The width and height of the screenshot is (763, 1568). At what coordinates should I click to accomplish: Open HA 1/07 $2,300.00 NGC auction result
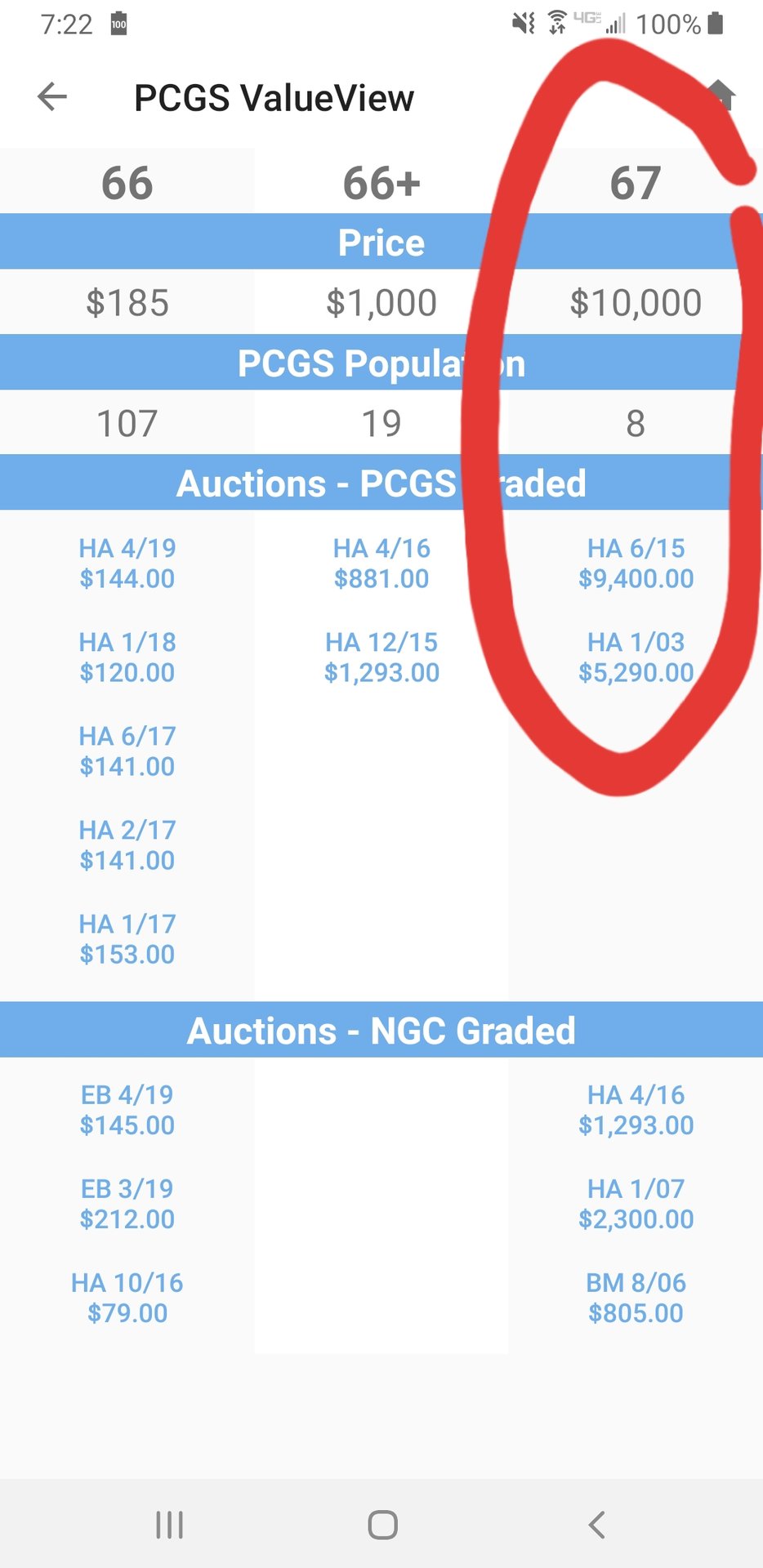click(x=636, y=1204)
